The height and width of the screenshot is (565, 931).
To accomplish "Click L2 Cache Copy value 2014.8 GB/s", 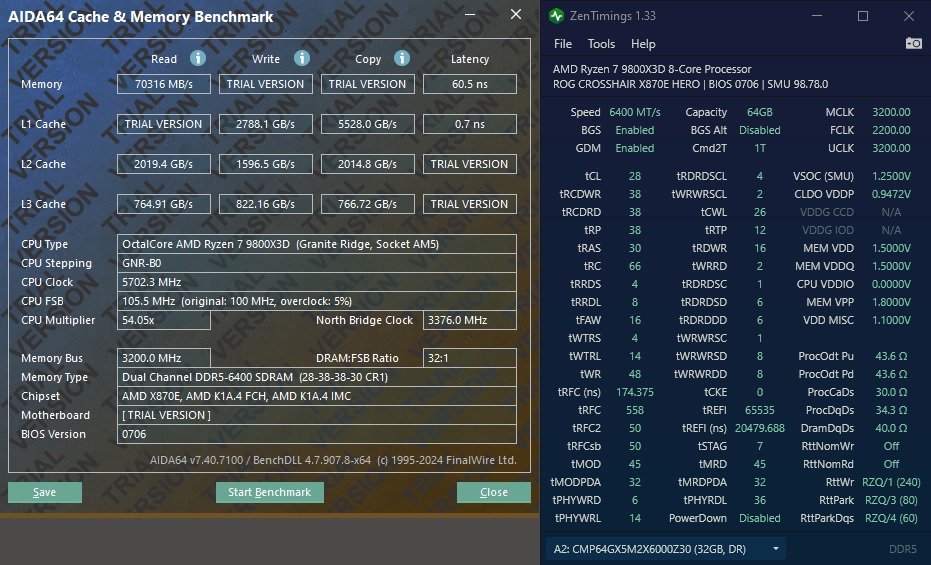I will click(368, 164).
